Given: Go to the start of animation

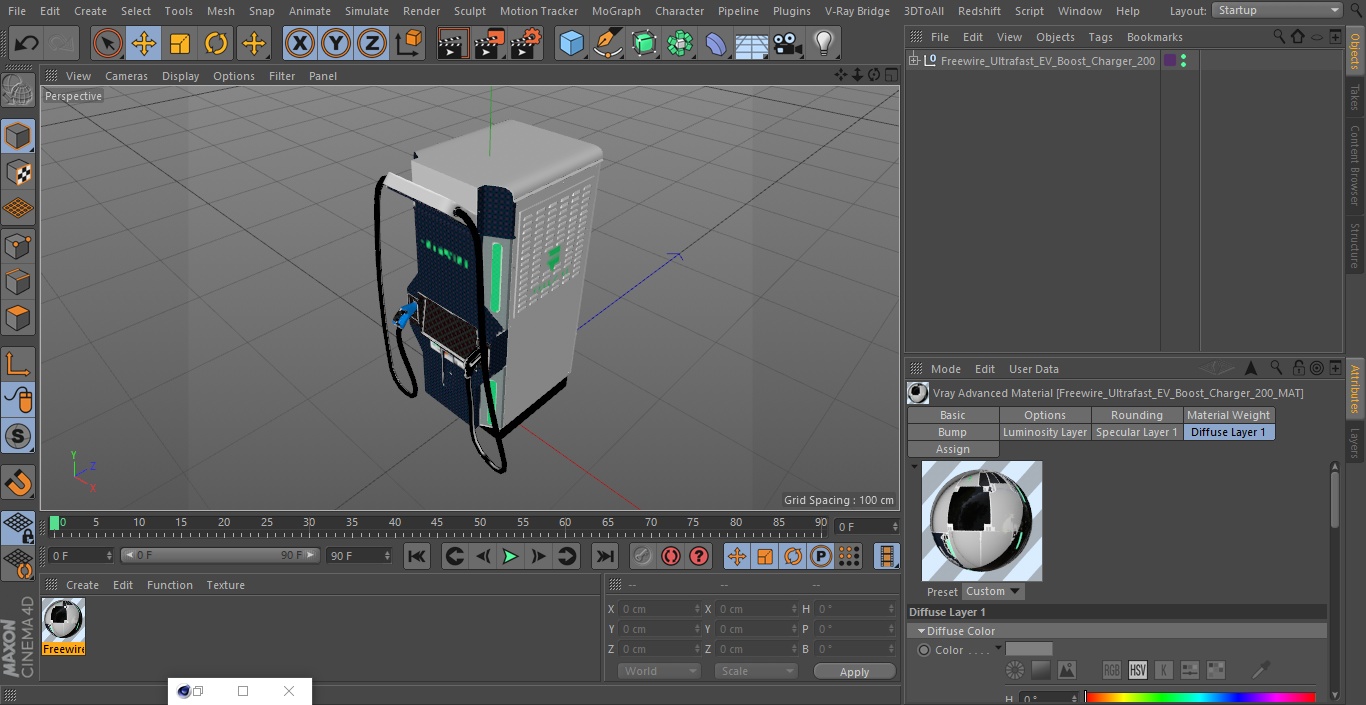Looking at the screenshot, I should pyautogui.click(x=417, y=556).
